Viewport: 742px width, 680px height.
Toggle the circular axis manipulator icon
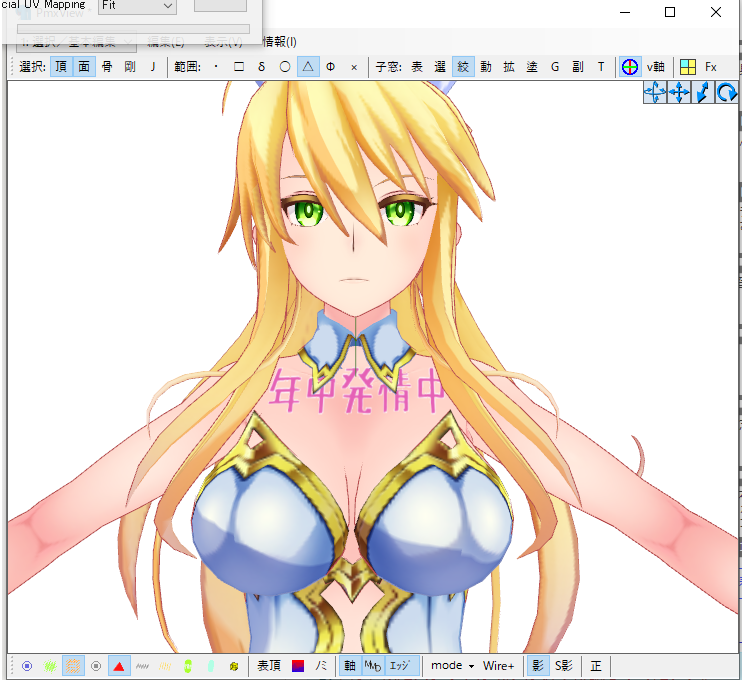630,67
